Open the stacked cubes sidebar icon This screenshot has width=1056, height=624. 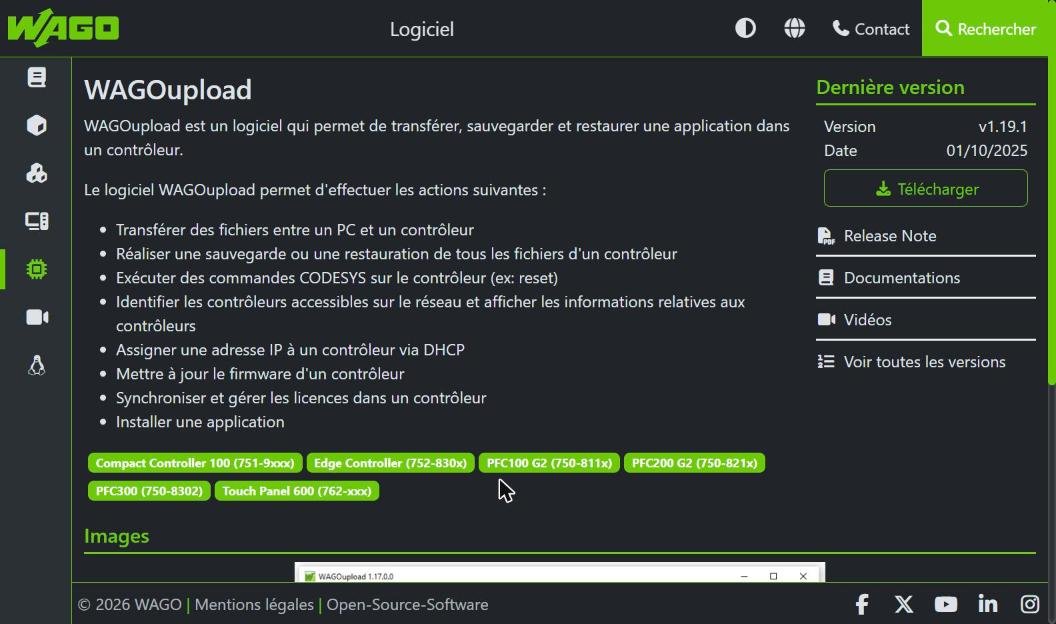(36, 173)
